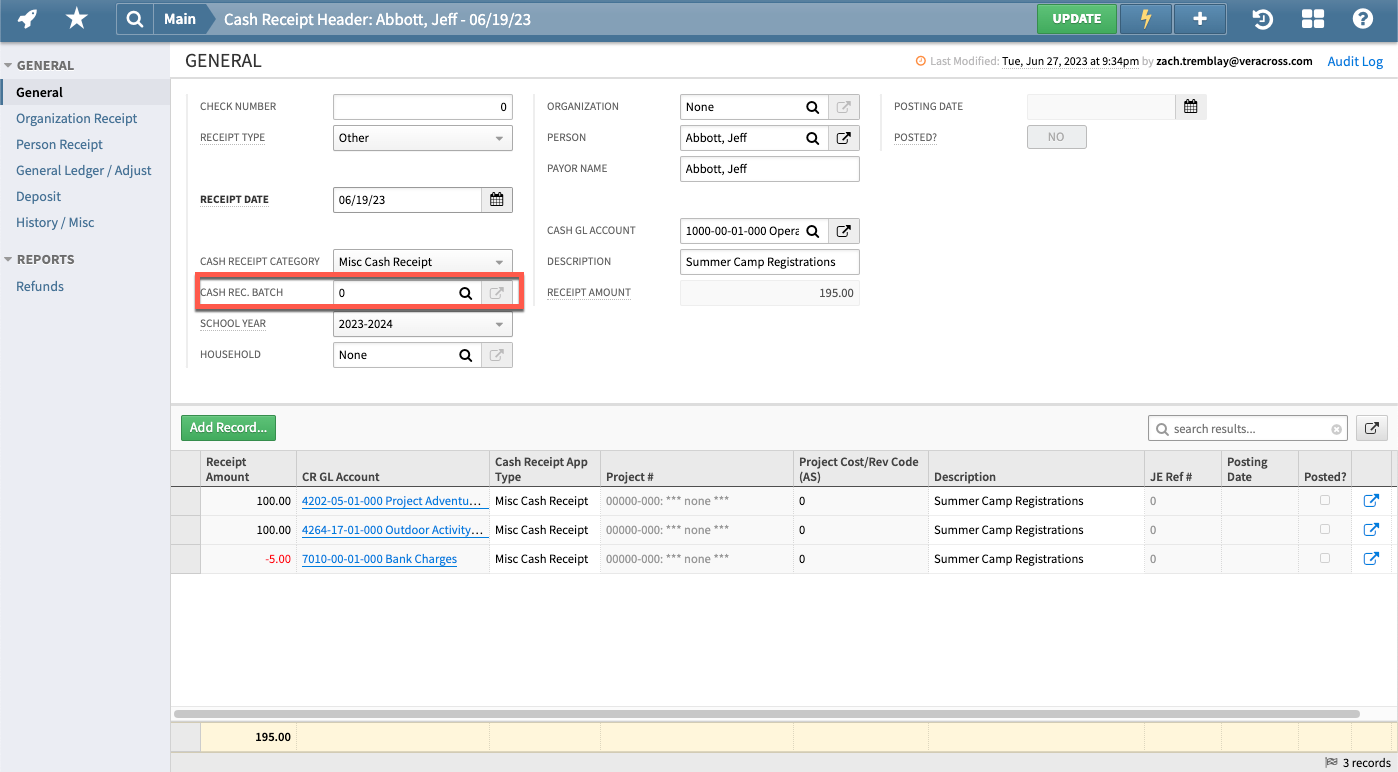Navigate to Deposit in the sidebar

pyautogui.click(x=38, y=196)
